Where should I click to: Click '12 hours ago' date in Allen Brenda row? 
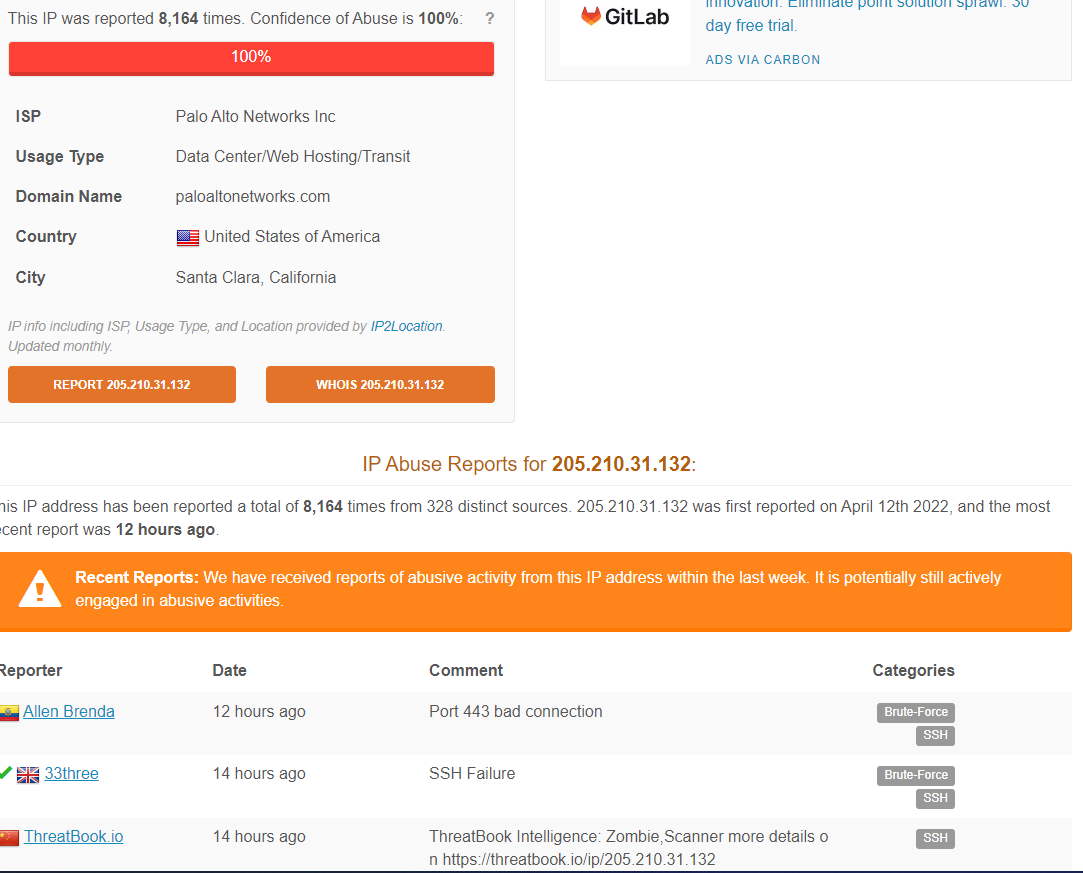coord(259,711)
